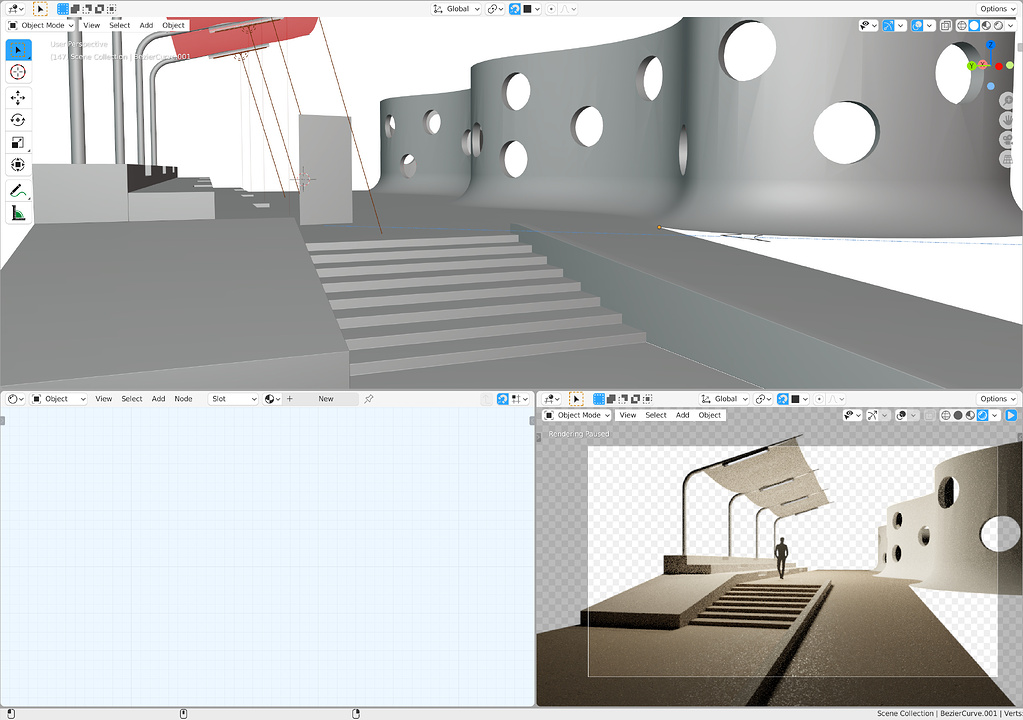Set rendered viewport to material preview shading
The width and height of the screenshot is (1023, 720).
tap(970, 415)
